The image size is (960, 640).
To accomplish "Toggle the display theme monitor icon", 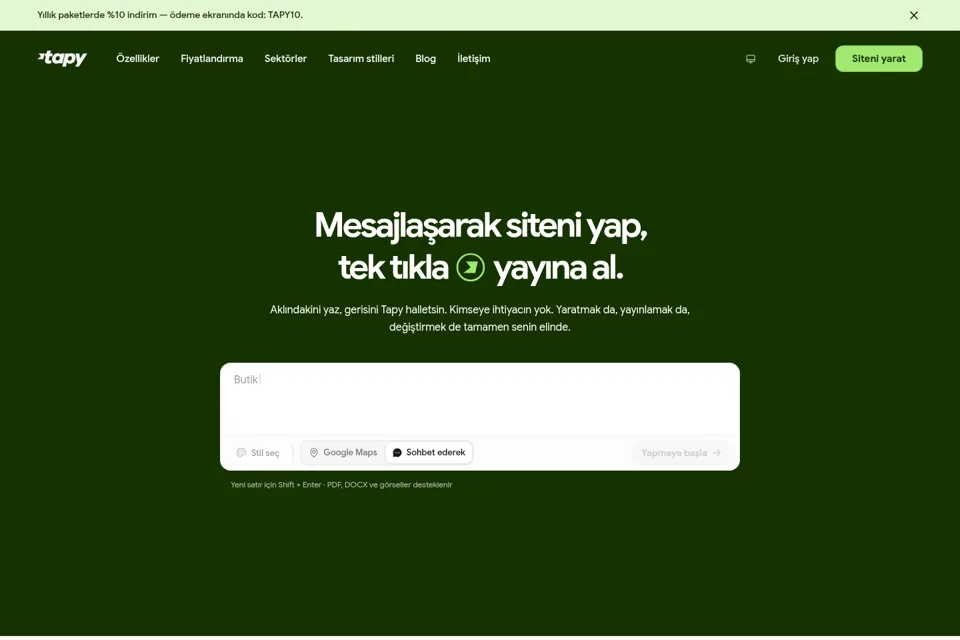I will coord(751,59).
